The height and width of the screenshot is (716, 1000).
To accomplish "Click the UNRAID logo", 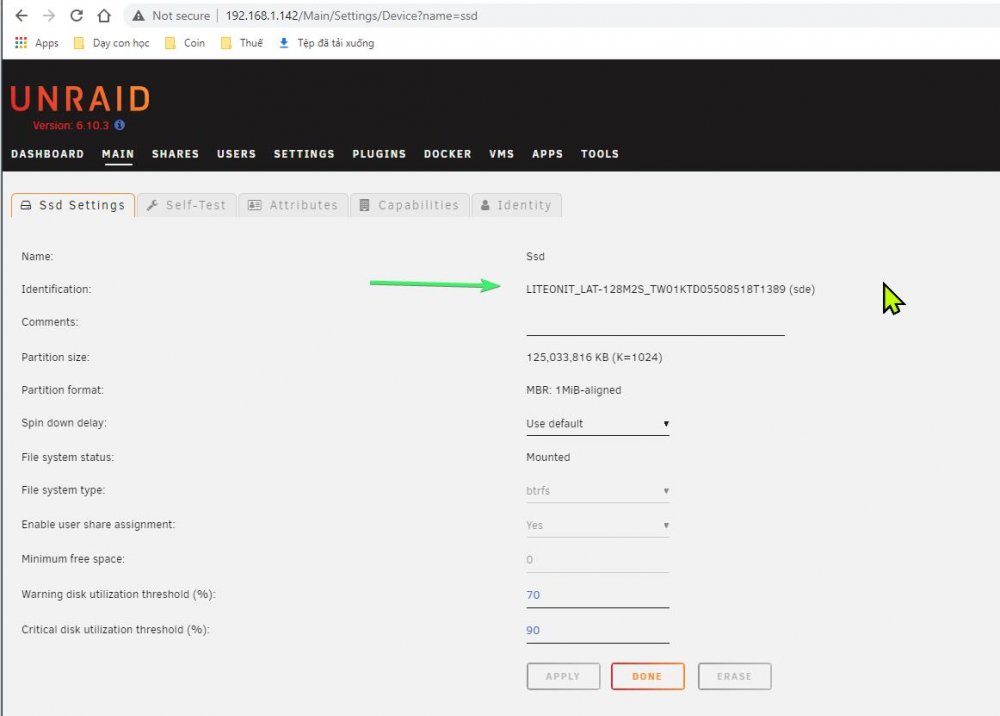I will [80, 99].
